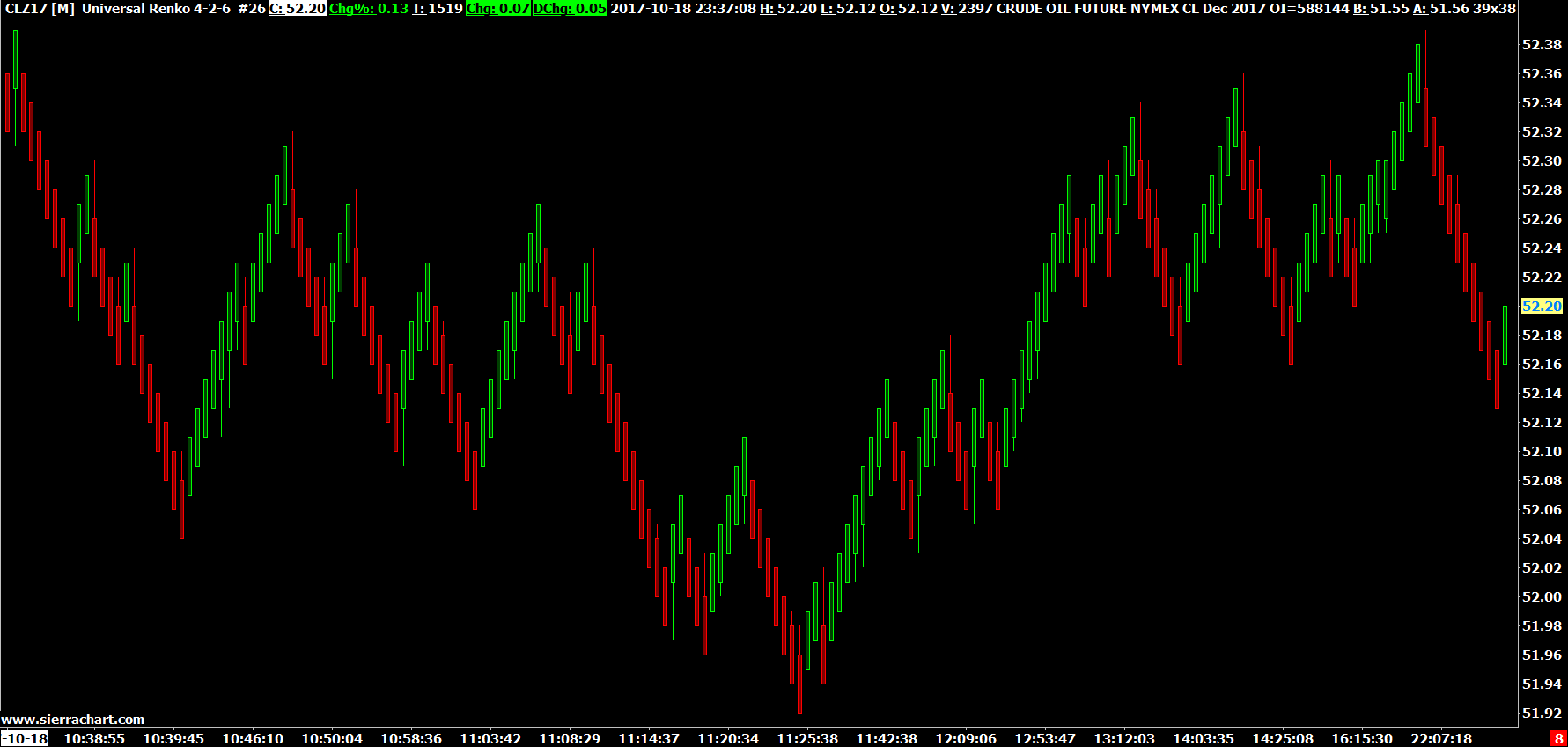Image resolution: width=1568 pixels, height=747 pixels.
Task: Select the 16:15:30 time axis label
Action: (1362, 739)
